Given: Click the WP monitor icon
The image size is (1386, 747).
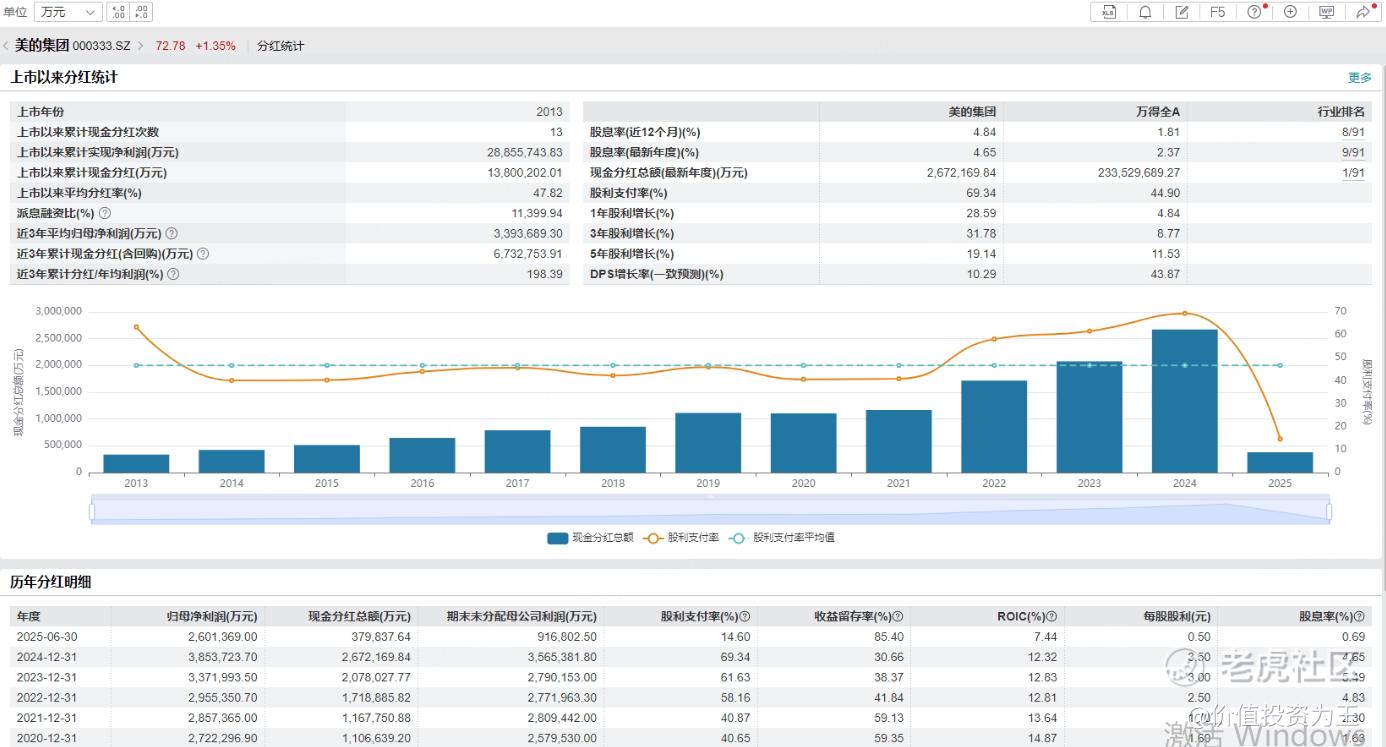Looking at the screenshot, I should (x=1327, y=12).
